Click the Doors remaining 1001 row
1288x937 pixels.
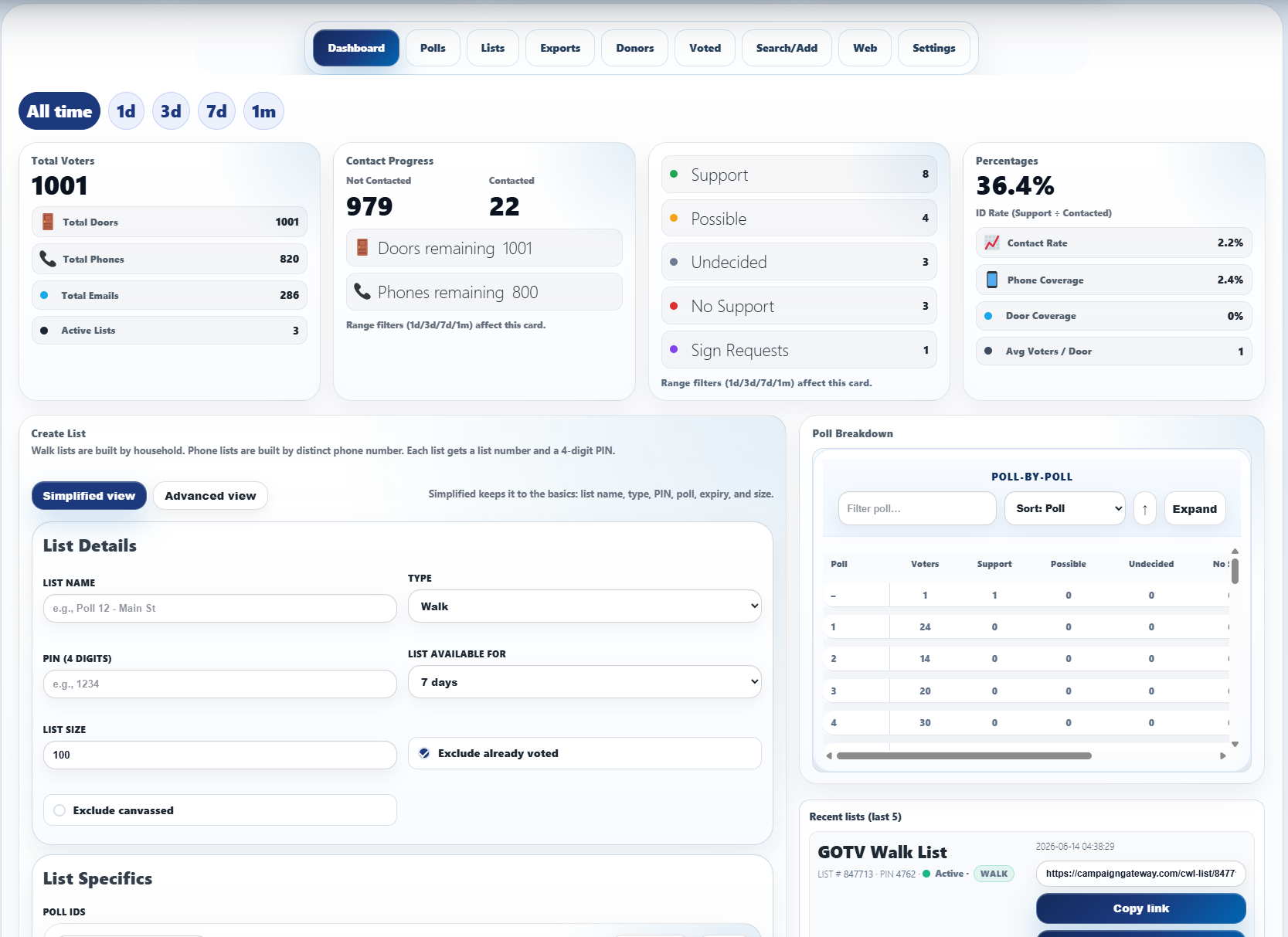[484, 248]
